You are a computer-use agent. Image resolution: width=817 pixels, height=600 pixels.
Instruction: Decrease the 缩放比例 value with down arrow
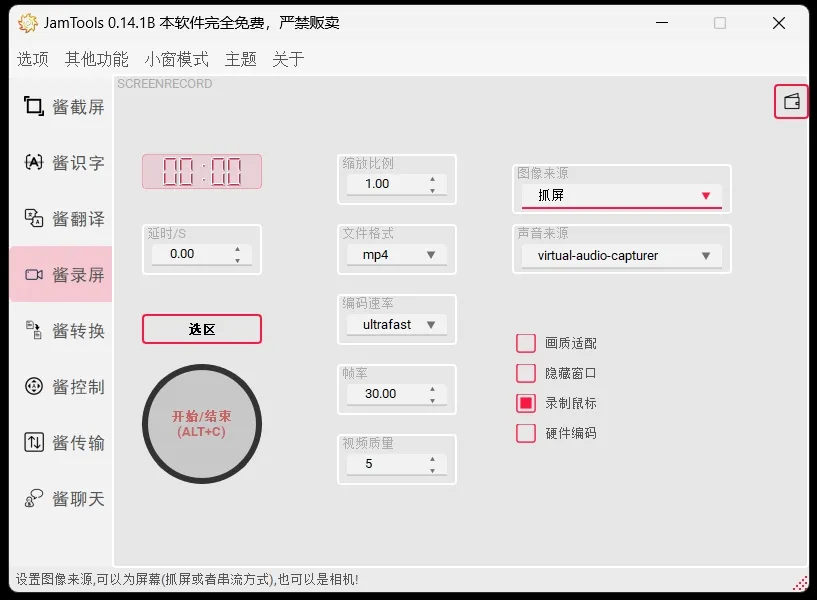click(432, 190)
